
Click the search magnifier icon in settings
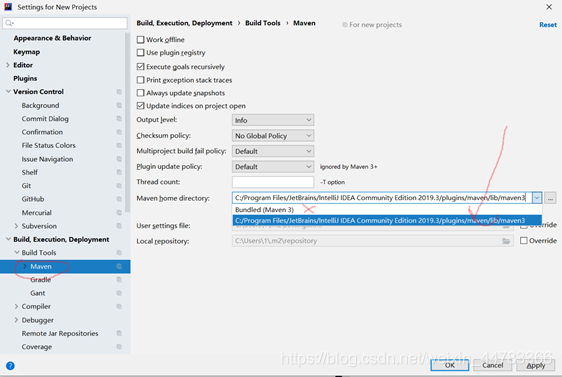pyautogui.click(x=9, y=23)
